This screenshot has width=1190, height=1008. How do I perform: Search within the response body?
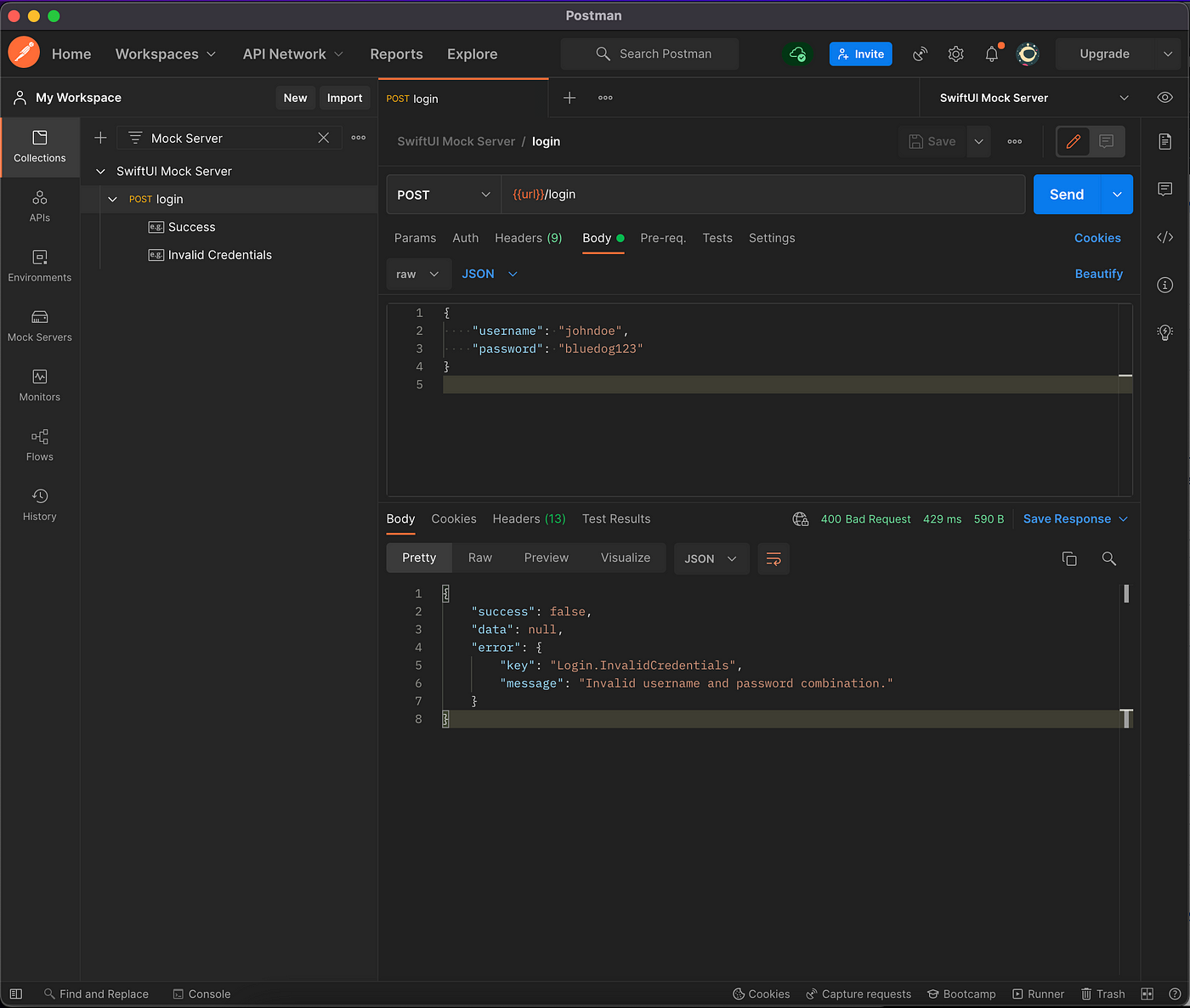point(1109,558)
